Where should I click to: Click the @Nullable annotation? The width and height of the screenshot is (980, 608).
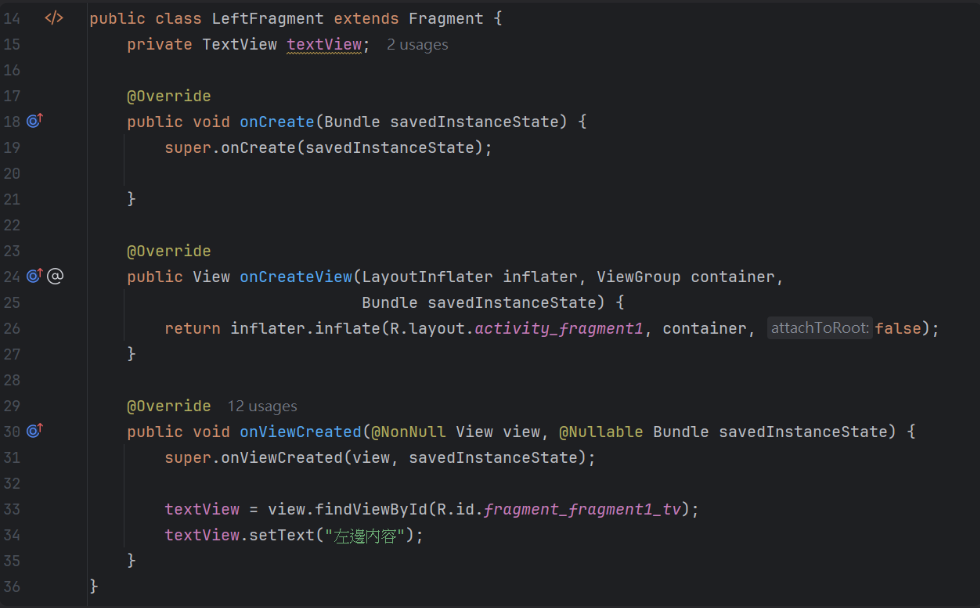pyautogui.click(x=601, y=432)
